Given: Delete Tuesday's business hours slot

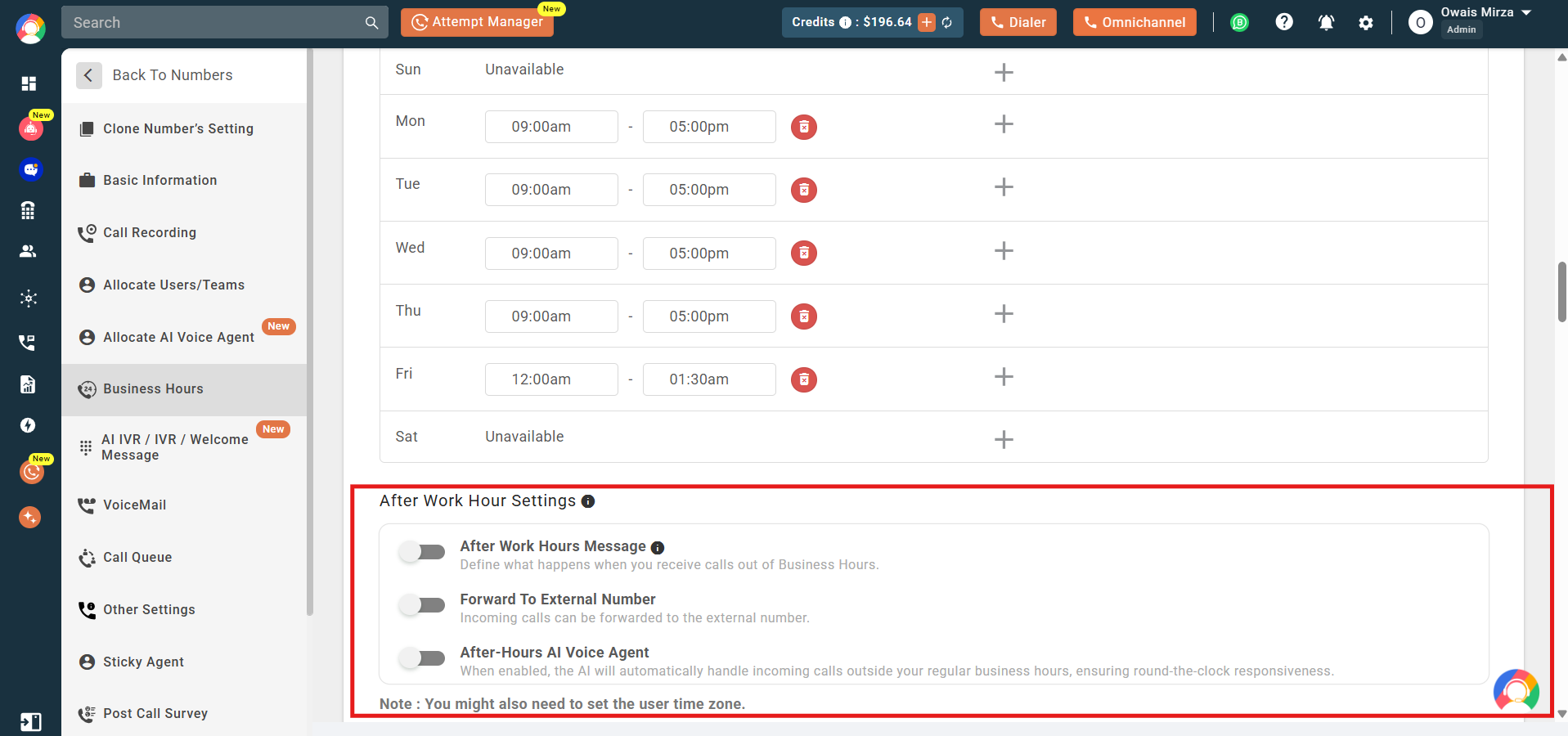Looking at the screenshot, I should [804, 190].
